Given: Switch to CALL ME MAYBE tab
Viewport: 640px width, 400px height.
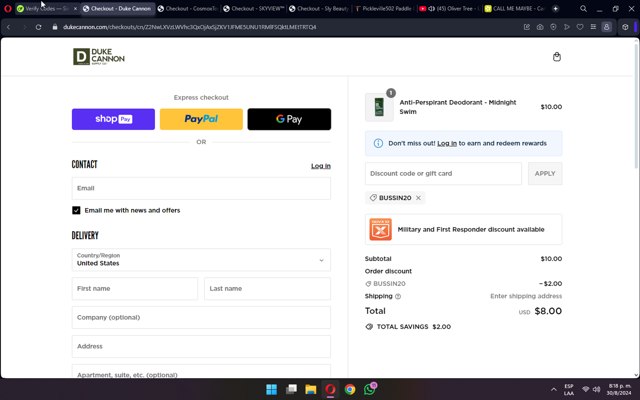Looking at the screenshot, I should click(515, 9).
